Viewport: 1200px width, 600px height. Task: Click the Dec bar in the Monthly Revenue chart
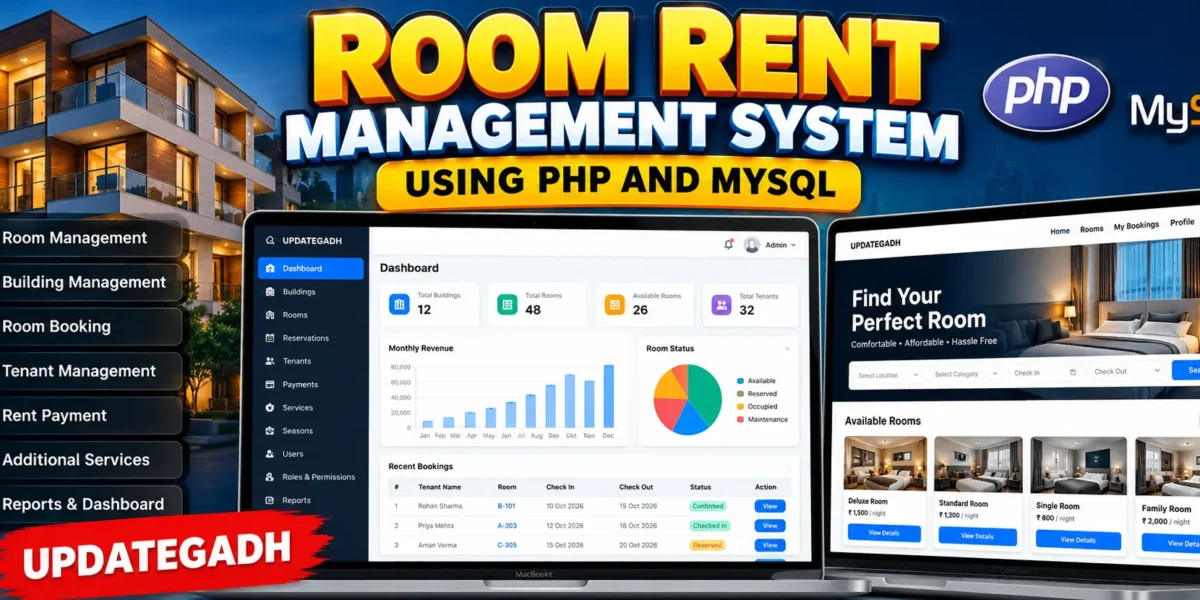[x=608, y=396]
